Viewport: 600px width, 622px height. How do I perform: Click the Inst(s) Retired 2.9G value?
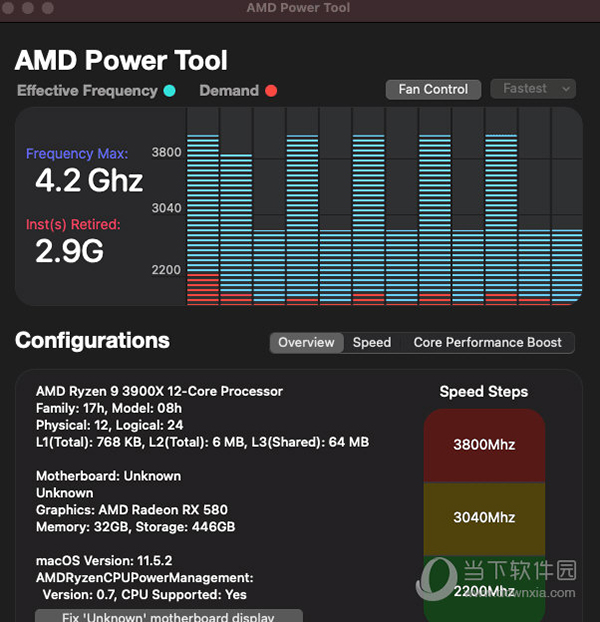coord(69,251)
